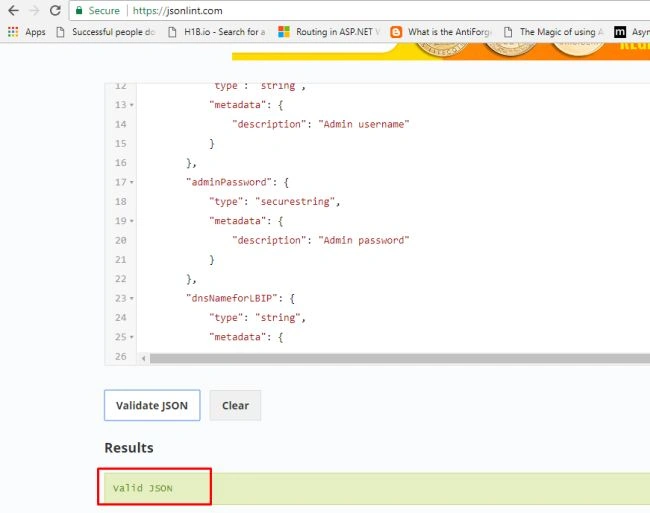
Task: Reload the page with refresh icon
Action: 55,10
